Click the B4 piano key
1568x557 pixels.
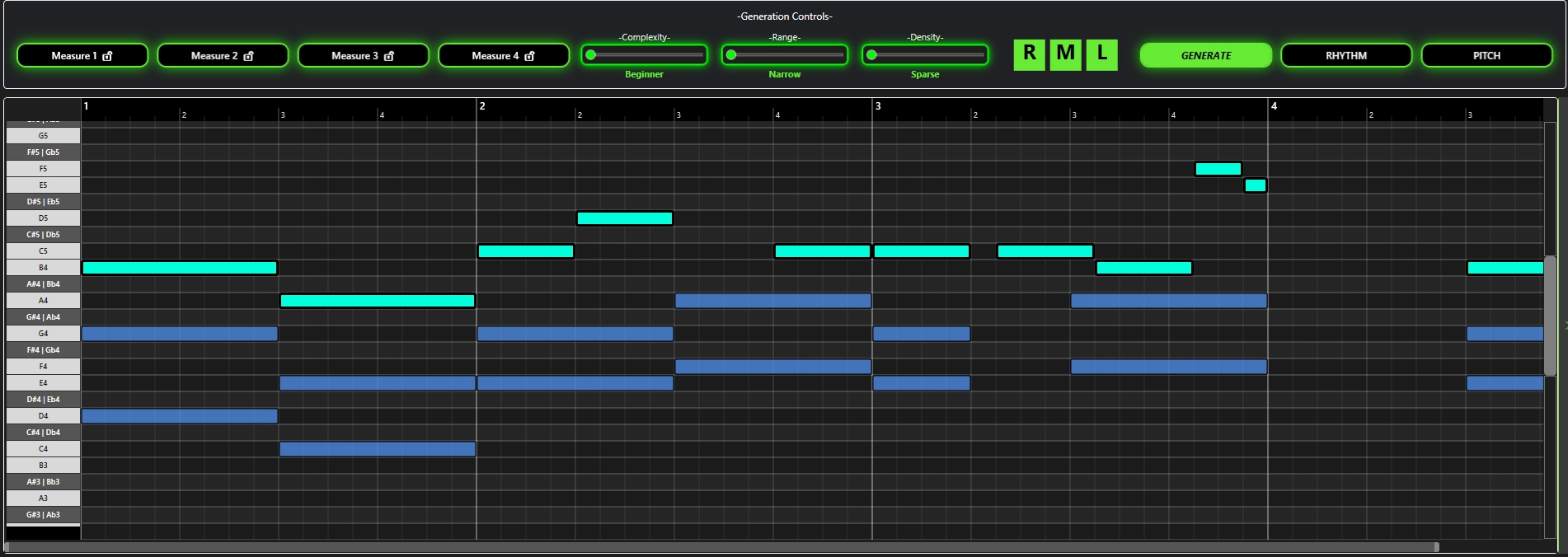(x=43, y=267)
